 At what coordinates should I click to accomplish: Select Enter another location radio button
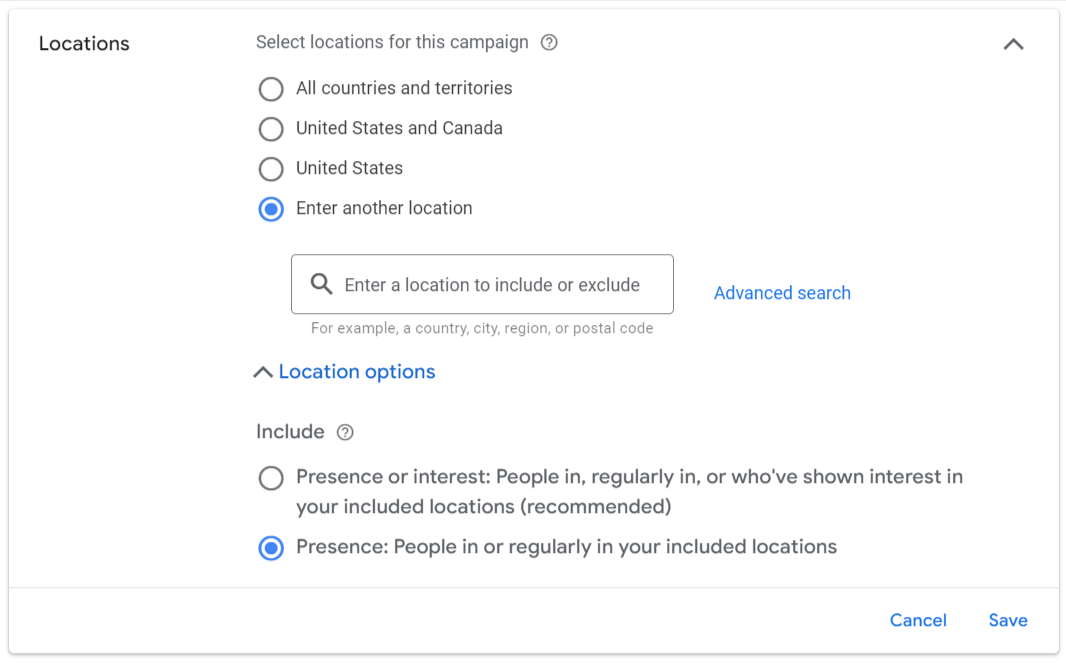271,209
